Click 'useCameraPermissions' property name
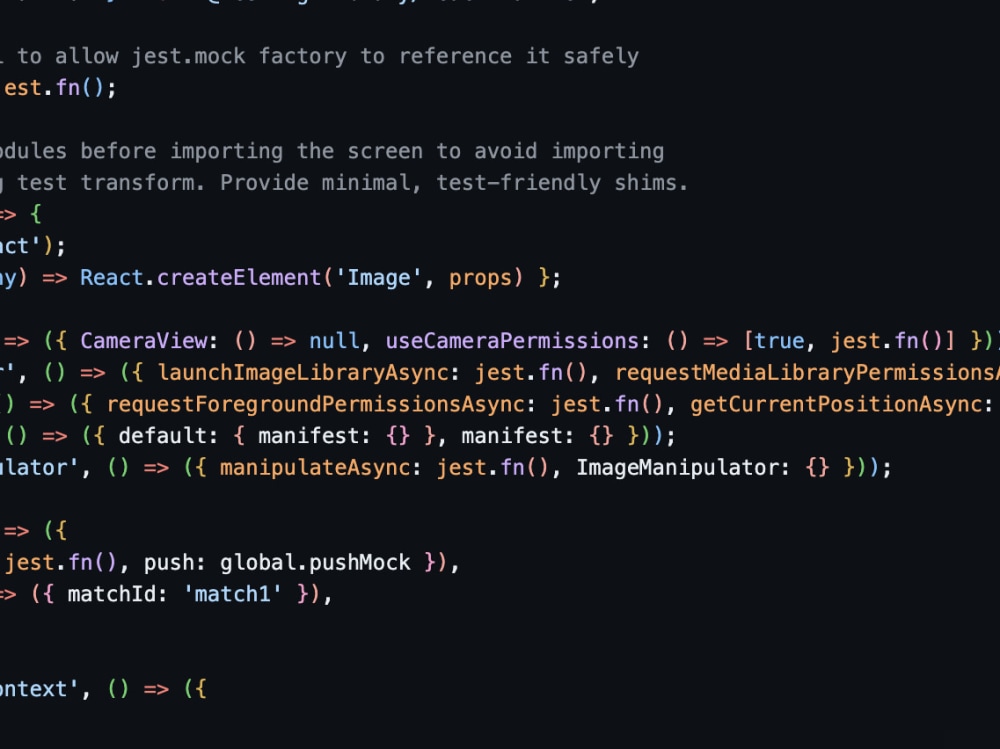This screenshot has height=749, width=1000. coord(512,341)
